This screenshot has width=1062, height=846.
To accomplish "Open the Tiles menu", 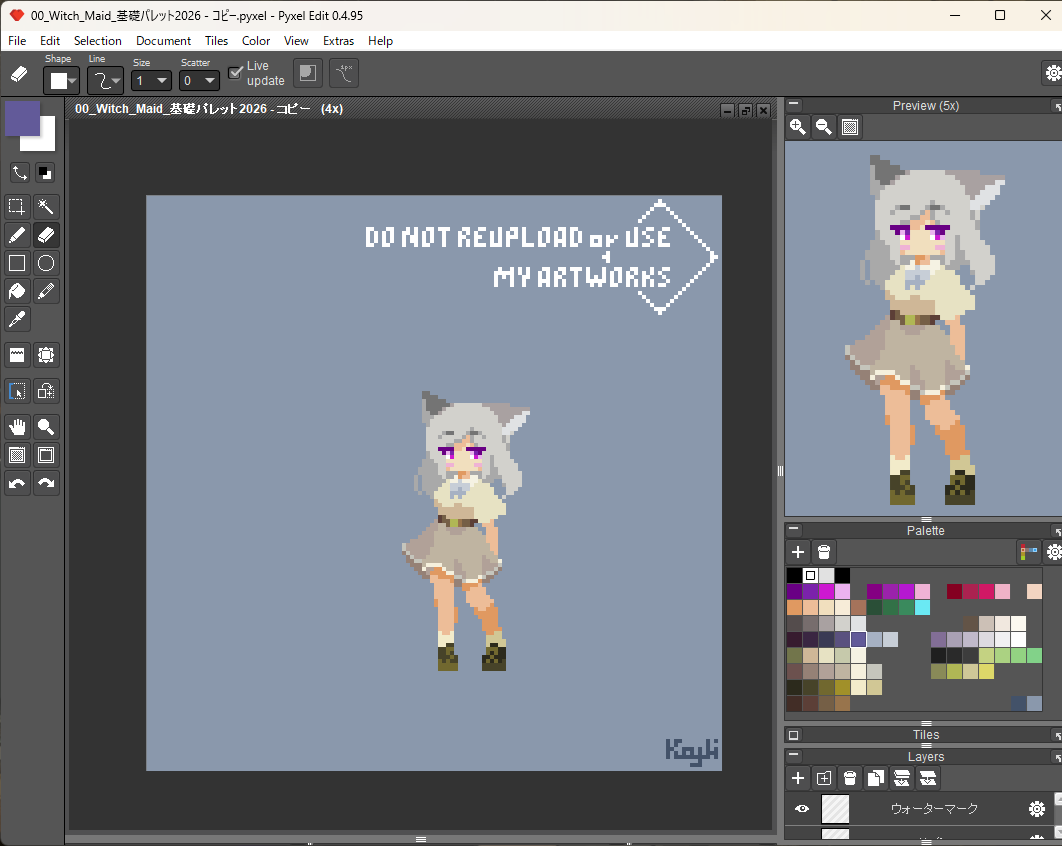I will (216, 41).
